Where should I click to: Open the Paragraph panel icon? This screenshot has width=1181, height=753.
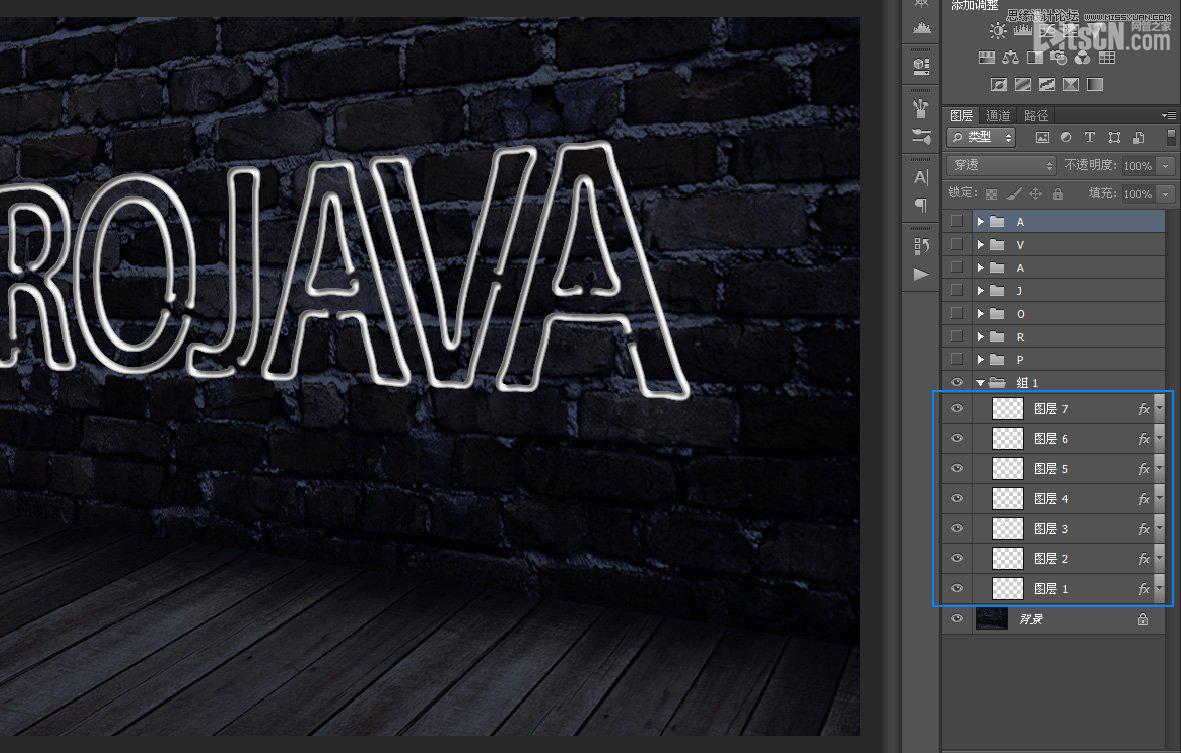coord(921,205)
